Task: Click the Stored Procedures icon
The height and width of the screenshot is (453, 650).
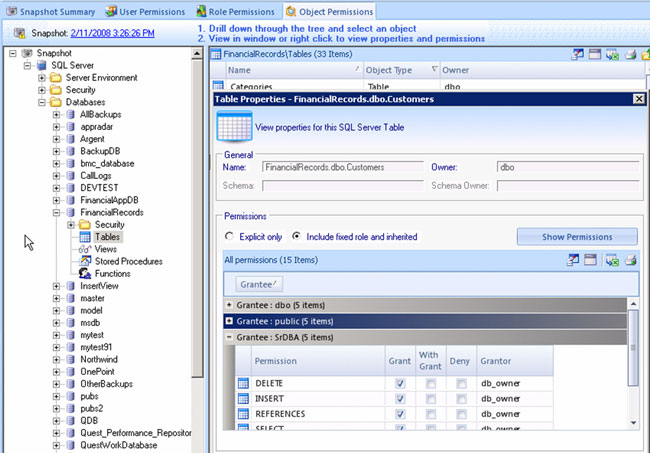Action: click(85, 261)
